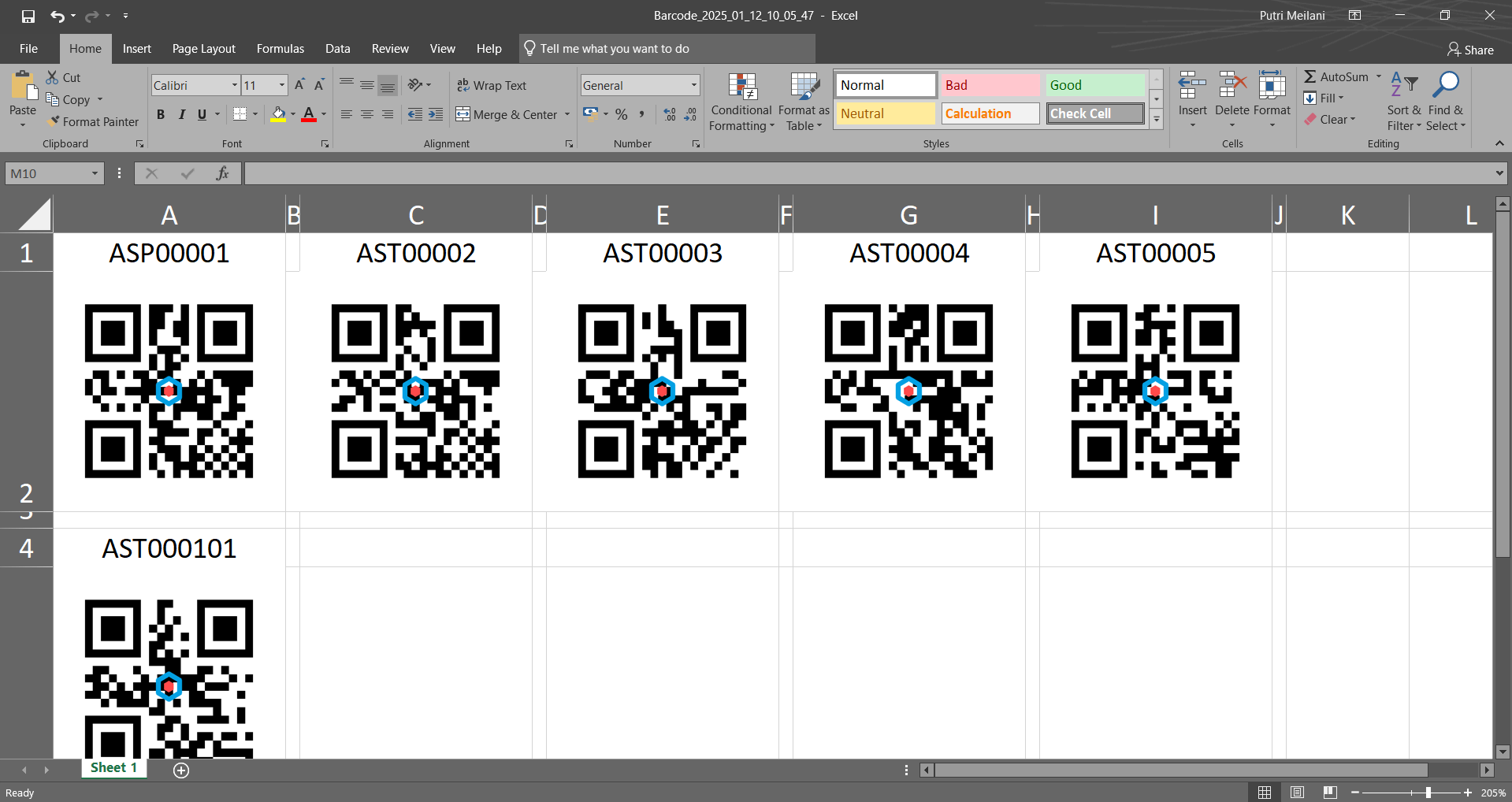
Task: Toggle Italic formatting
Action: tap(181, 114)
